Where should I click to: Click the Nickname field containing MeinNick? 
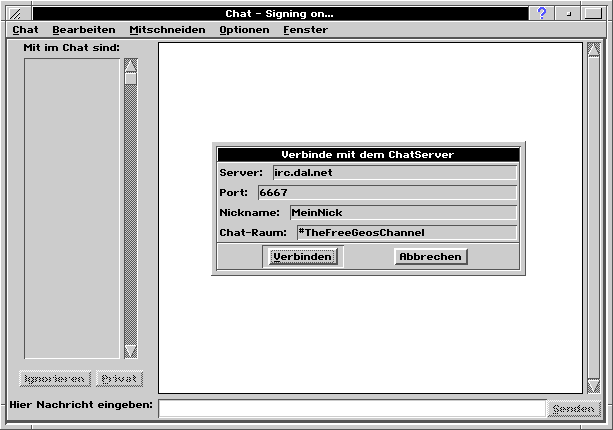(402, 212)
